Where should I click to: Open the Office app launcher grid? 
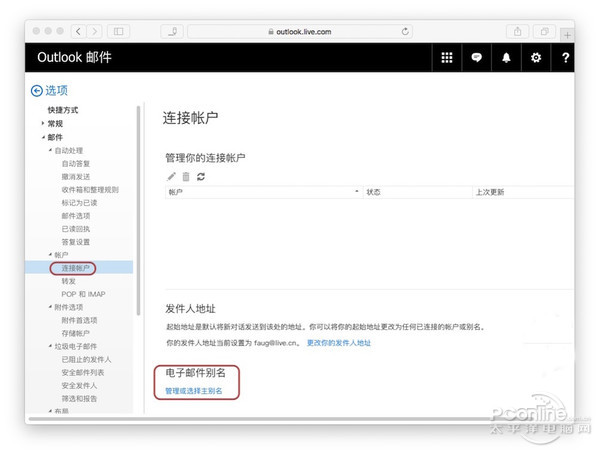point(447,57)
